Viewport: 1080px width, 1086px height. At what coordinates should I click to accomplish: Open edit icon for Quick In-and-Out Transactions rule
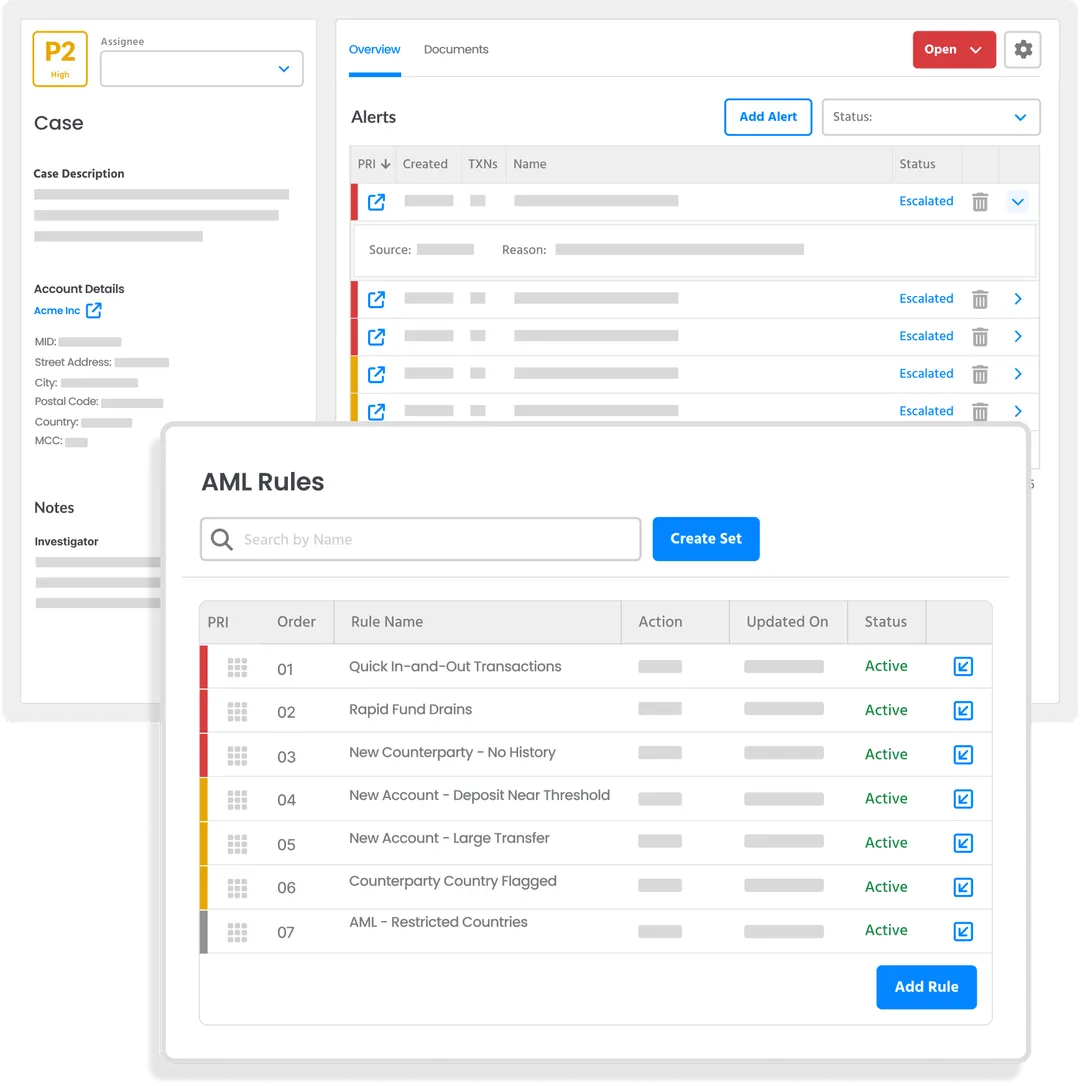click(x=963, y=666)
